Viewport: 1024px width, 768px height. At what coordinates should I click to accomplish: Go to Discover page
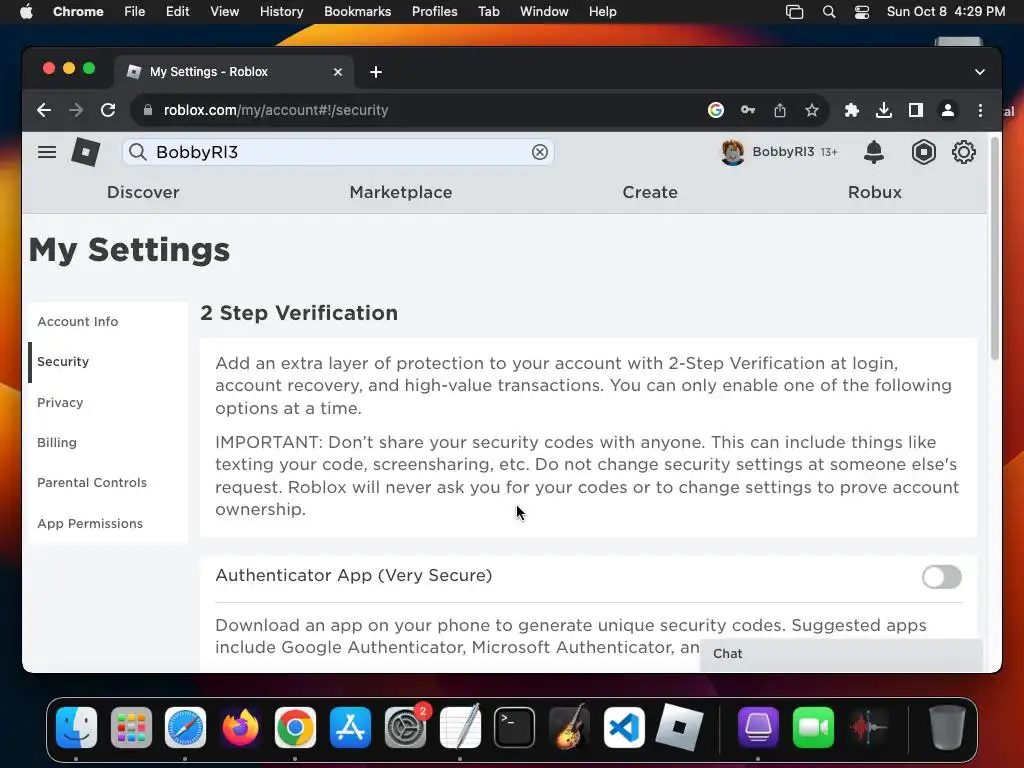(x=143, y=192)
